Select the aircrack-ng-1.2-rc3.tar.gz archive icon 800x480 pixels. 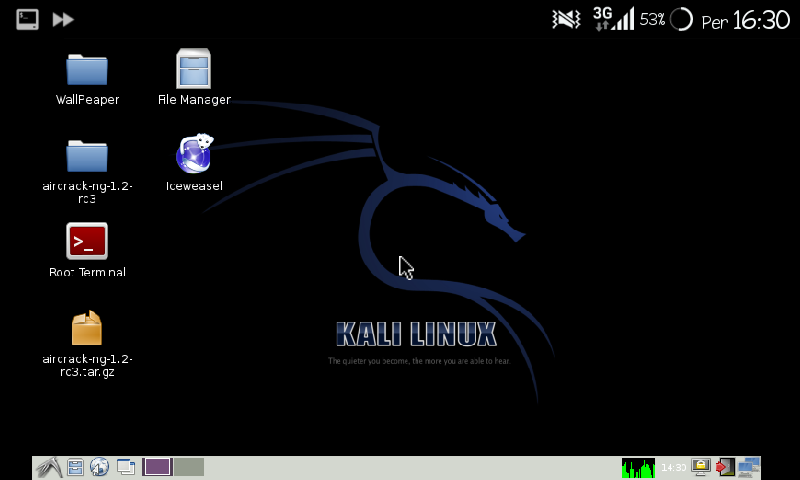87,328
